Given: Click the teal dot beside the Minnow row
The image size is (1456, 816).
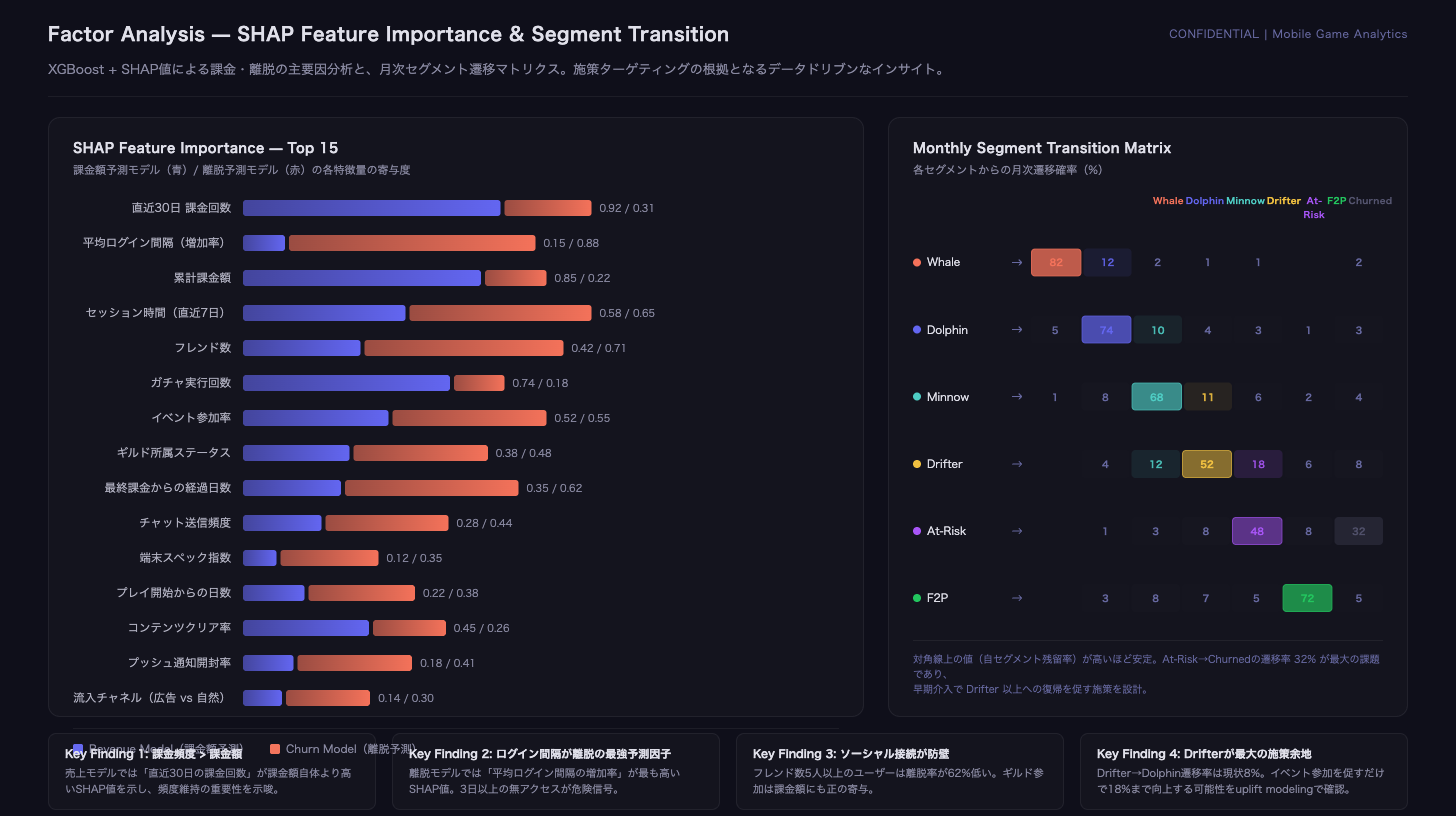Looking at the screenshot, I should tap(917, 397).
